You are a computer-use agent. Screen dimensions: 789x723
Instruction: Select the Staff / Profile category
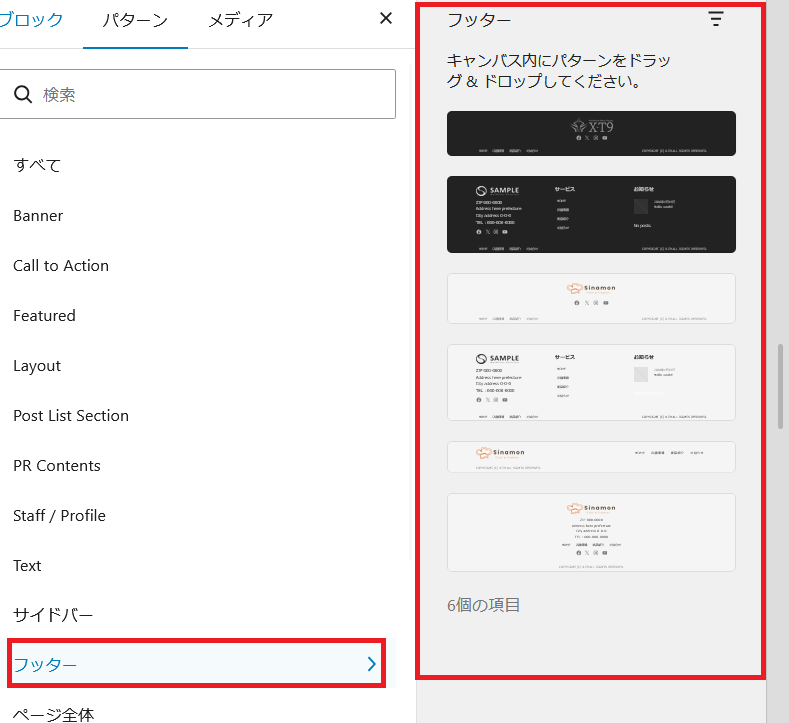point(59,516)
